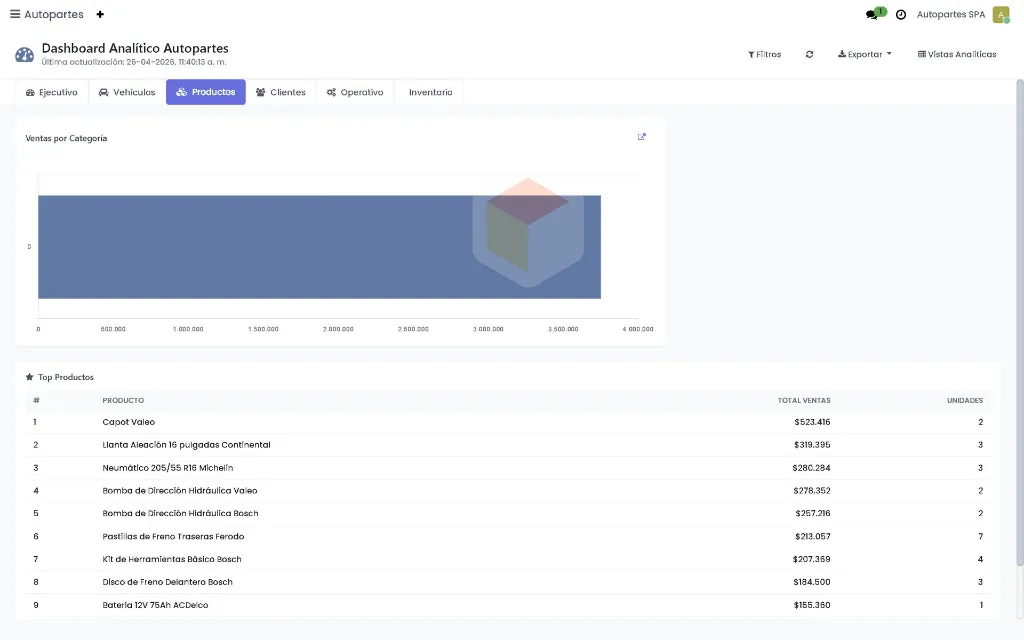Select the Capot Valeo row
Screen dimensions: 1024x640
508,422
